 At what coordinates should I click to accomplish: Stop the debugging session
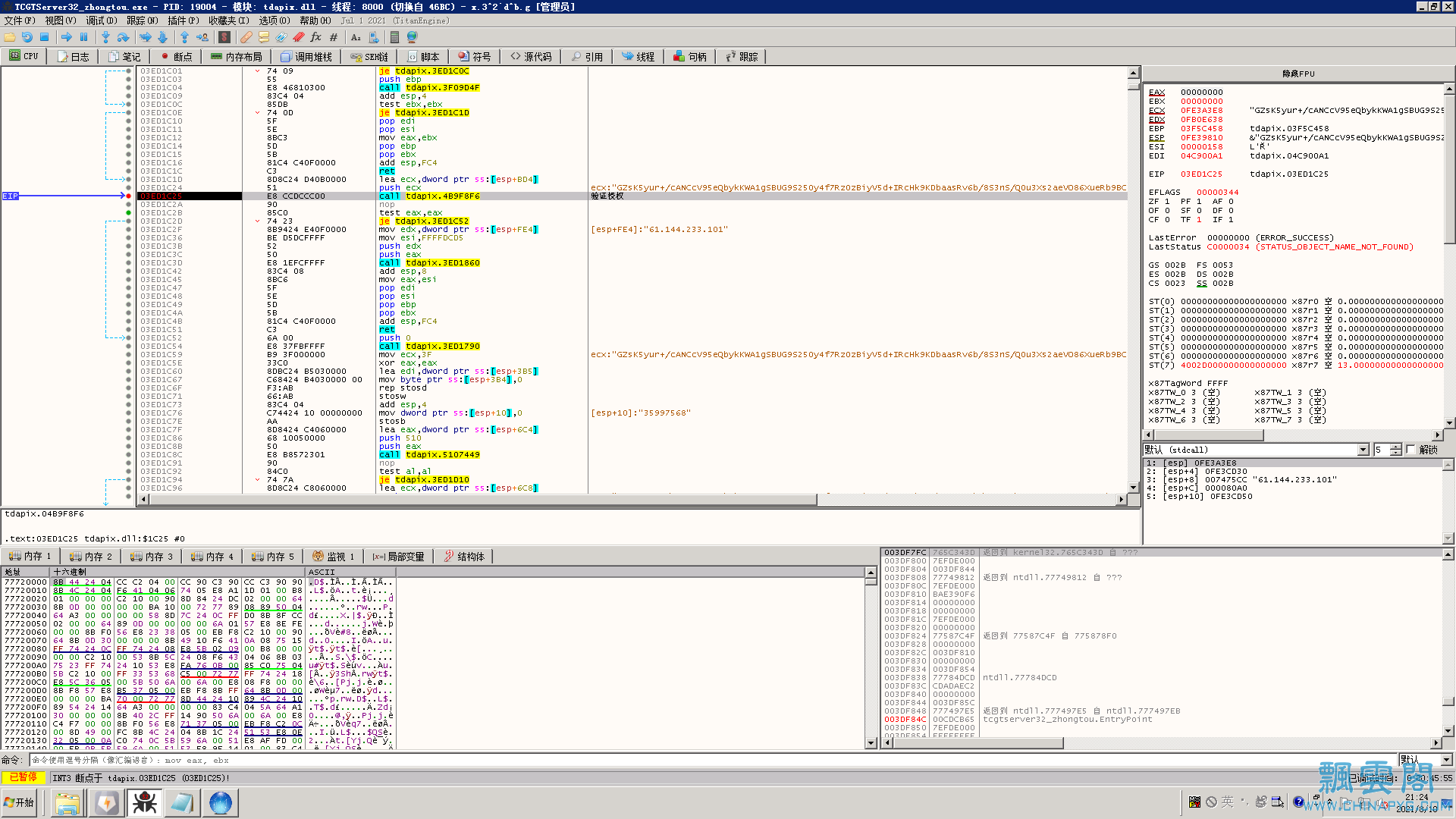click(x=45, y=37)
